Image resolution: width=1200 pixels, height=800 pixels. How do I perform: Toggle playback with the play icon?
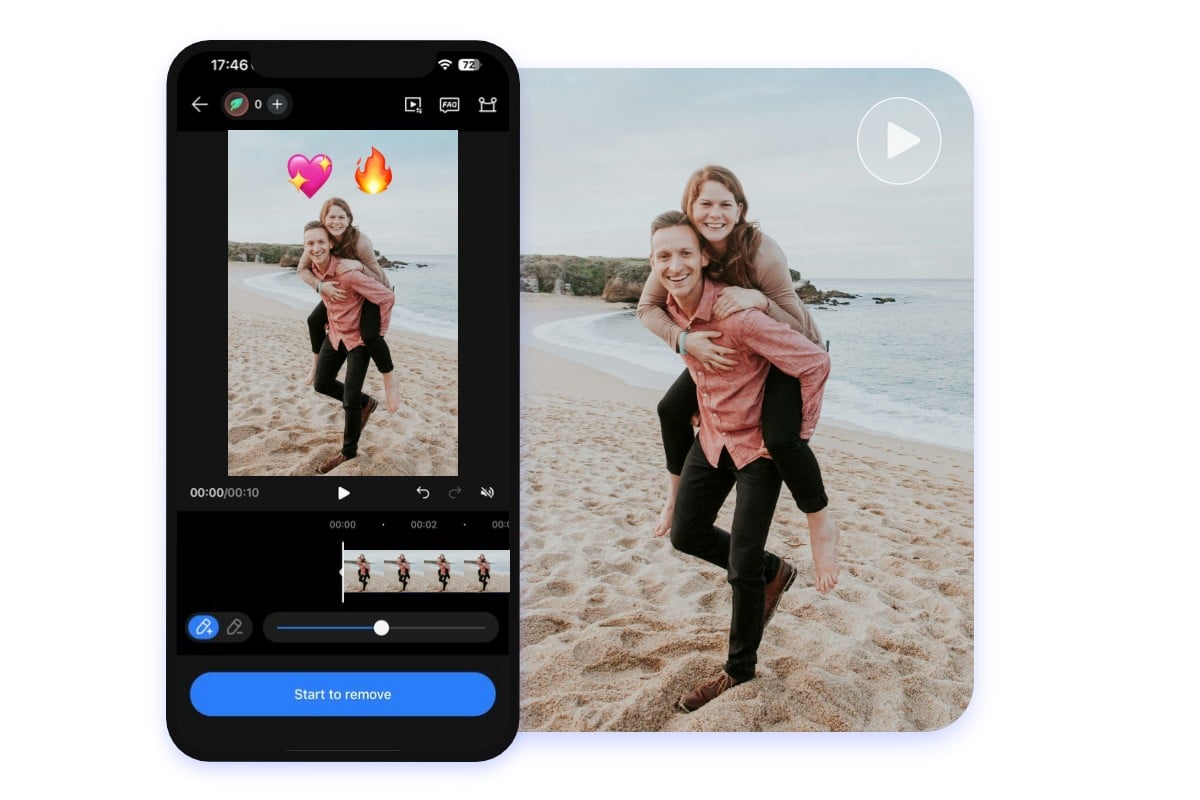[x=344, y=492]
